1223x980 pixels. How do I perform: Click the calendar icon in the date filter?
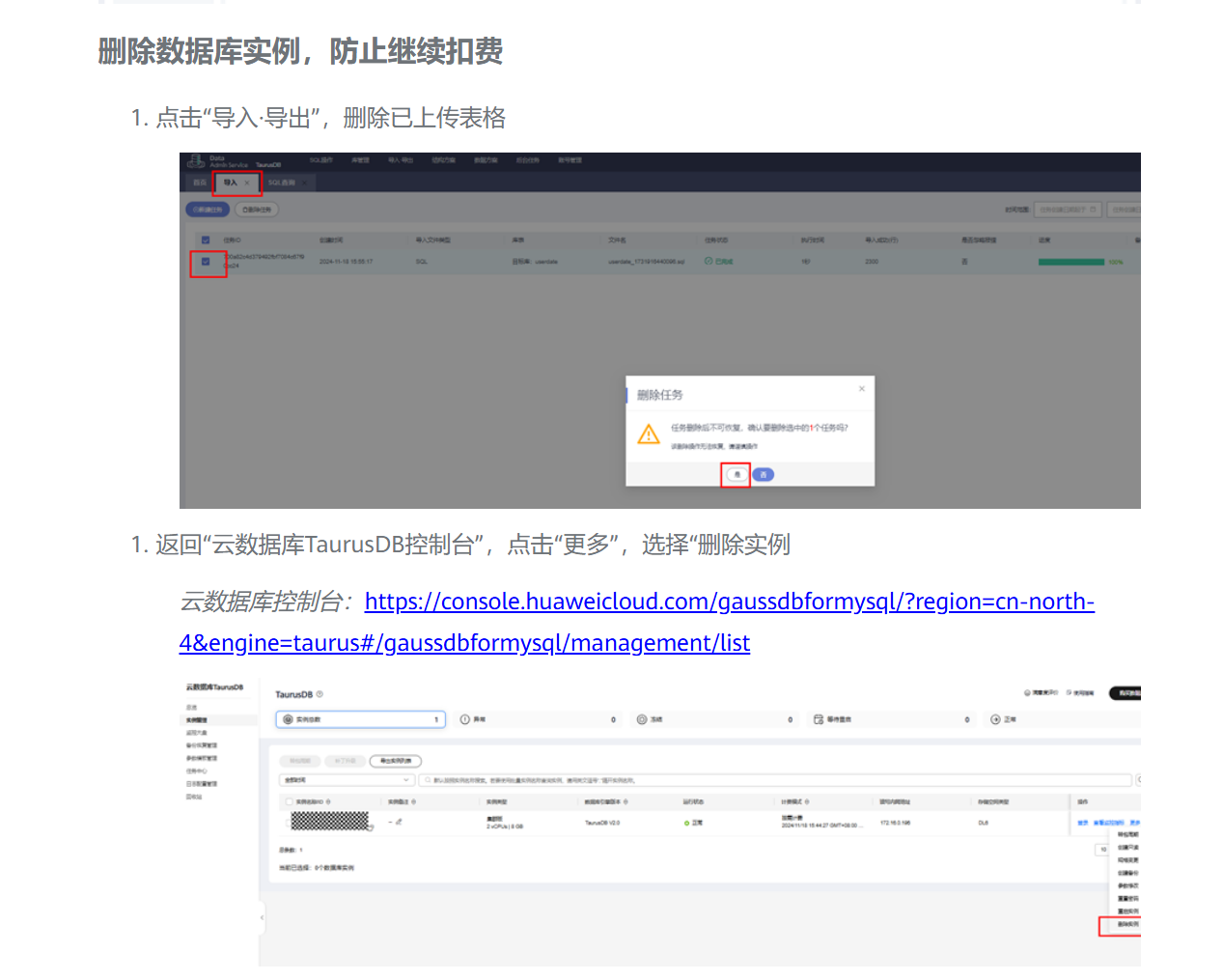coord(1093,210)
